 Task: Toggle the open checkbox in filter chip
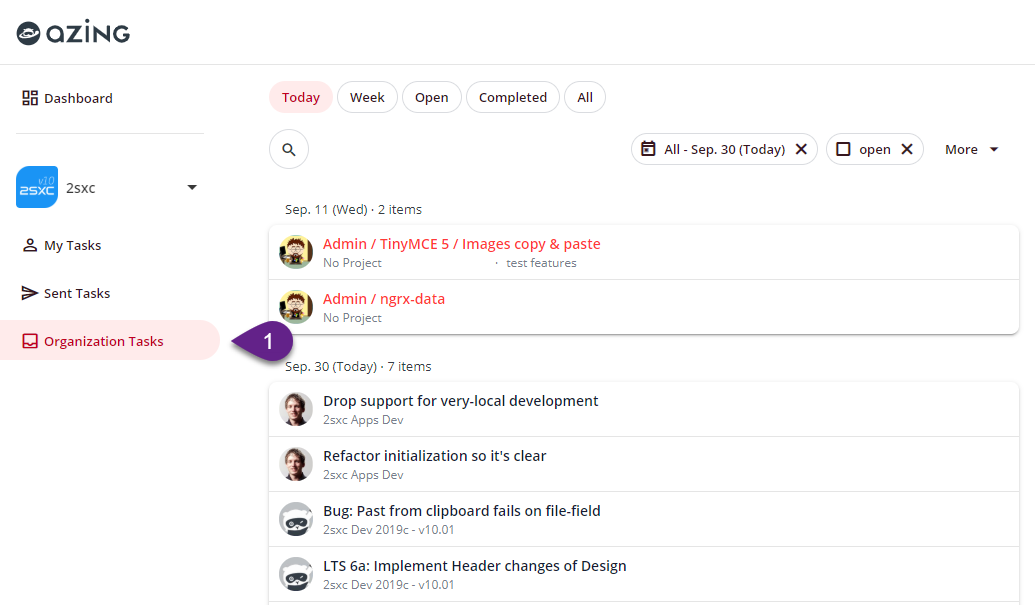click(x=843, y=149)
